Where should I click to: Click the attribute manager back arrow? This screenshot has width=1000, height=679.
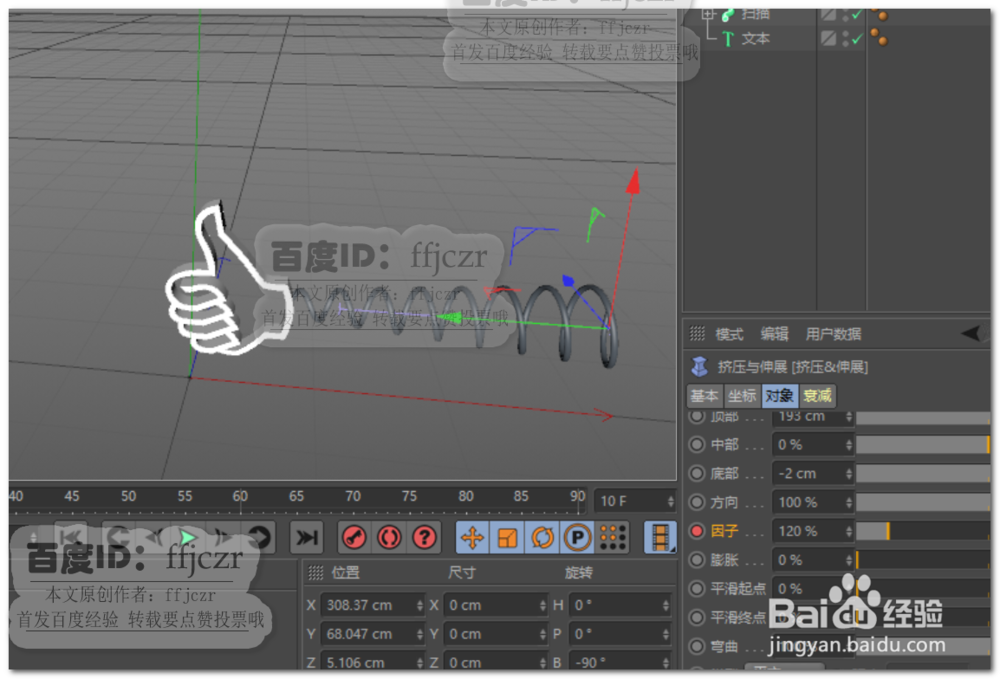click(972, 333)
